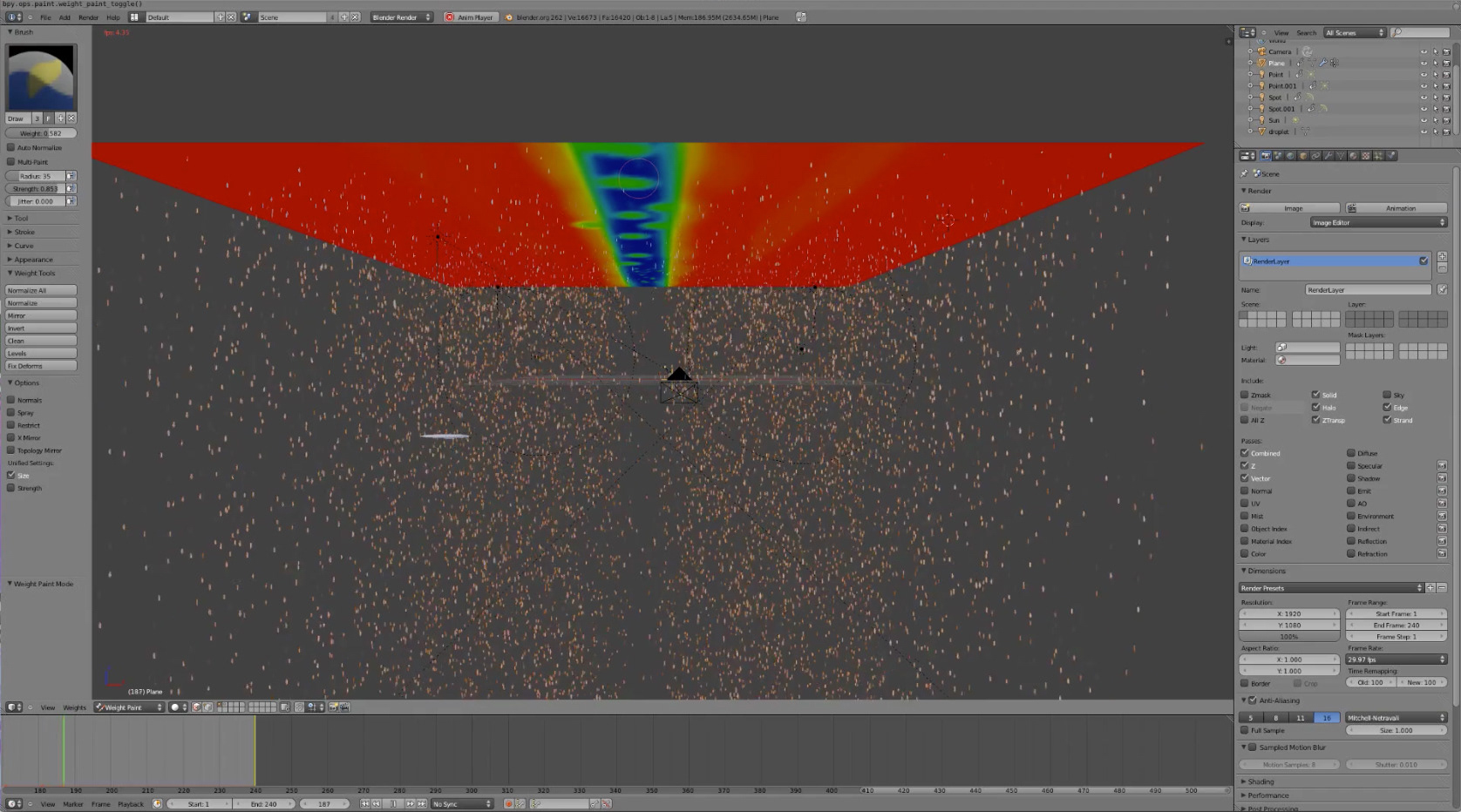The image size is (1461, 812).
Task: Open the Texture properties tab icon
Action: click(1366, 156)
